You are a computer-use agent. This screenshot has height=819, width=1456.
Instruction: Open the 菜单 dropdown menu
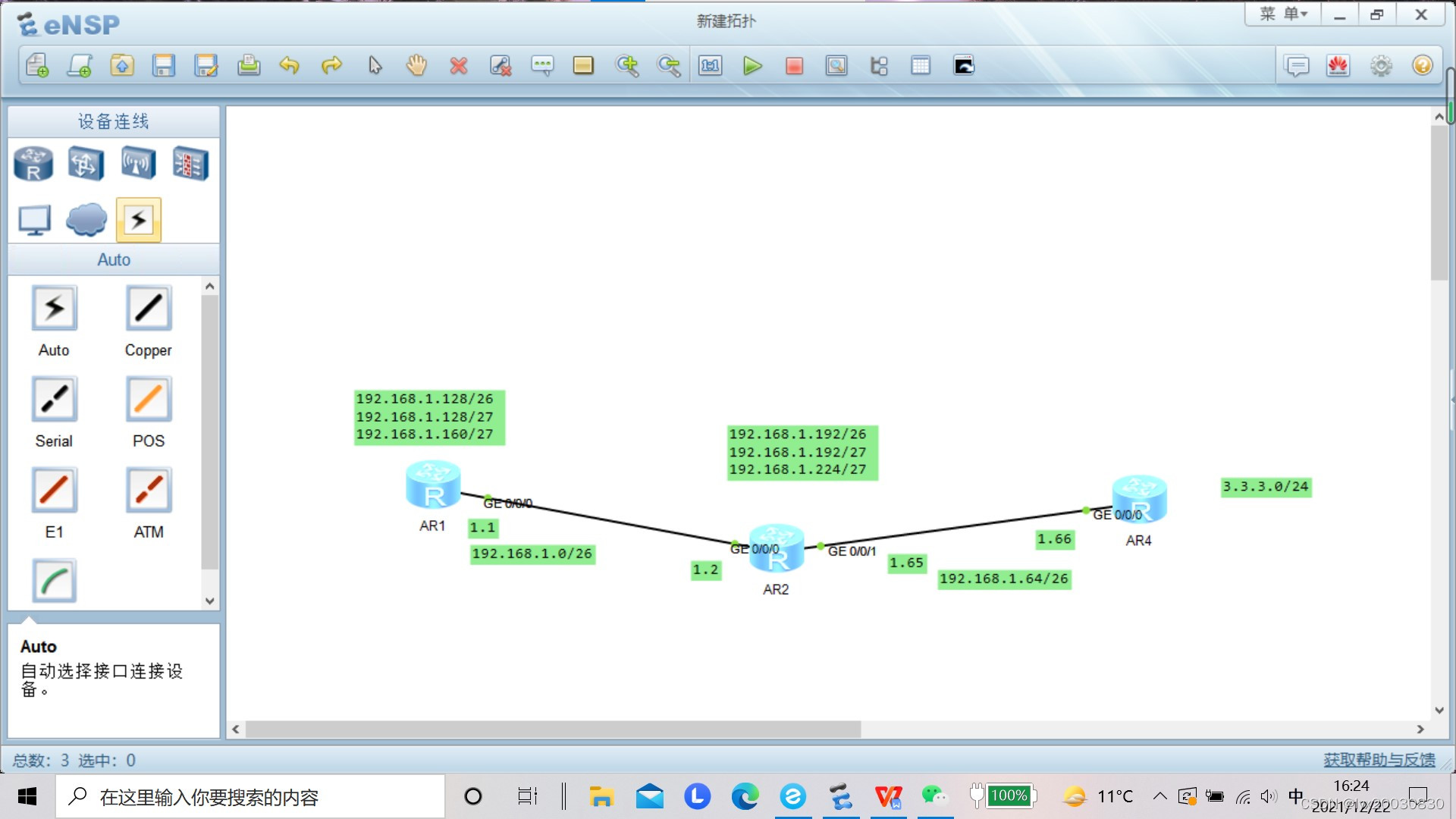(1283, 14)
